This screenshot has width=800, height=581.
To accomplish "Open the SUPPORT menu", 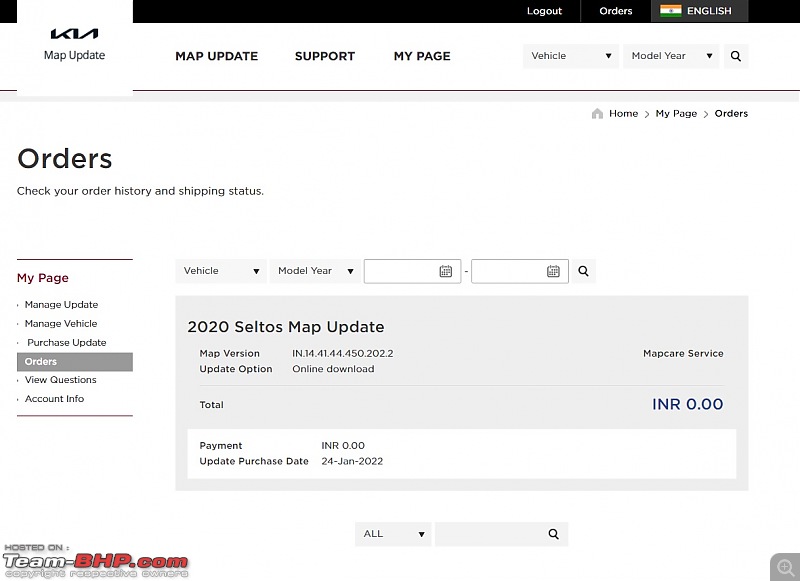I will (325, 56).
